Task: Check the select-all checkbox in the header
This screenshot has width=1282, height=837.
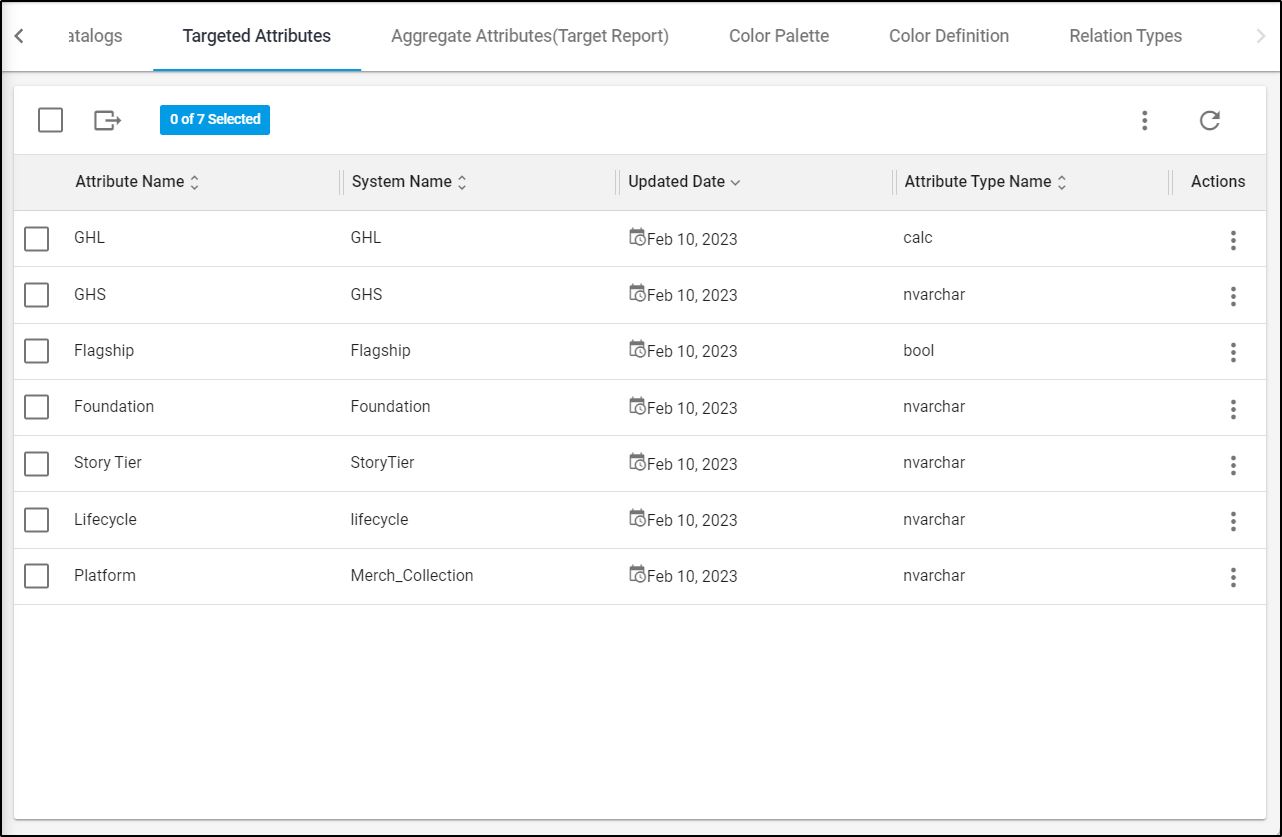Action: (x=50, y=120)
